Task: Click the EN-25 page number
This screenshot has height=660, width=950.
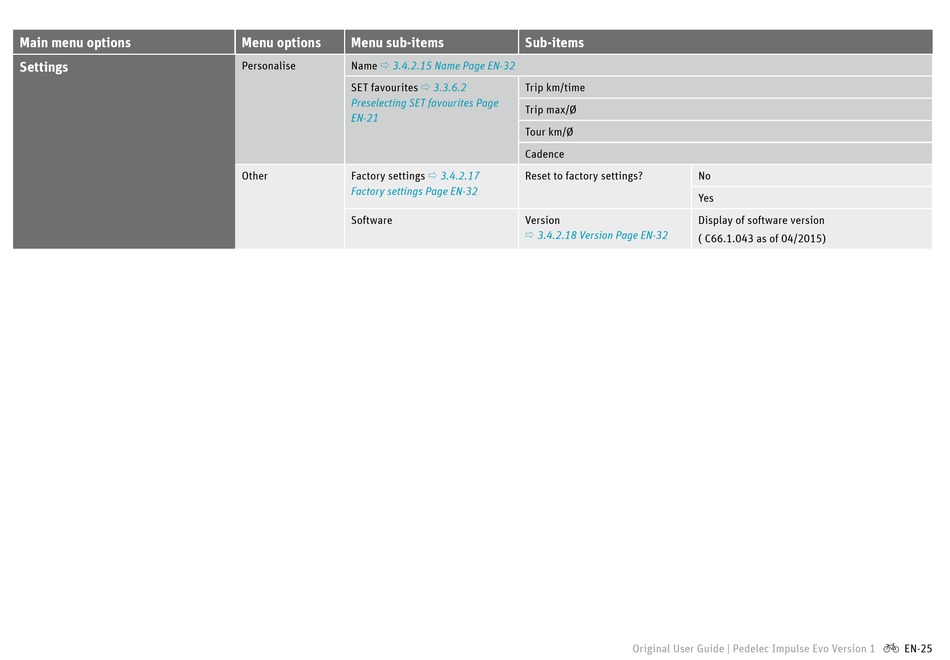Action: [x=918, y=648]
